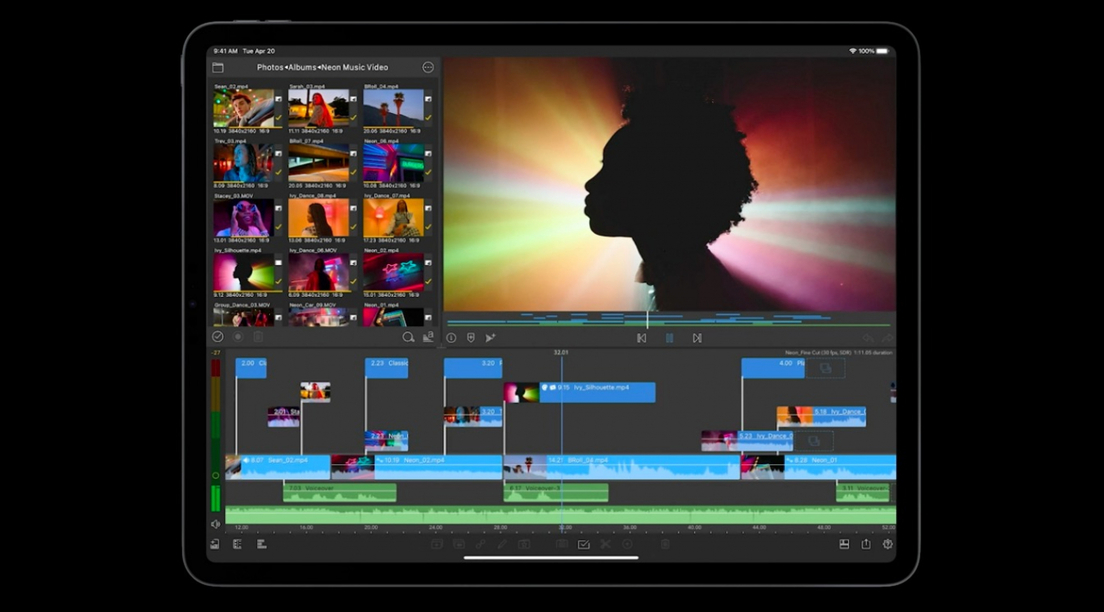Open help and settings gear icon
Screen dimensions: 1104x612
887,544
